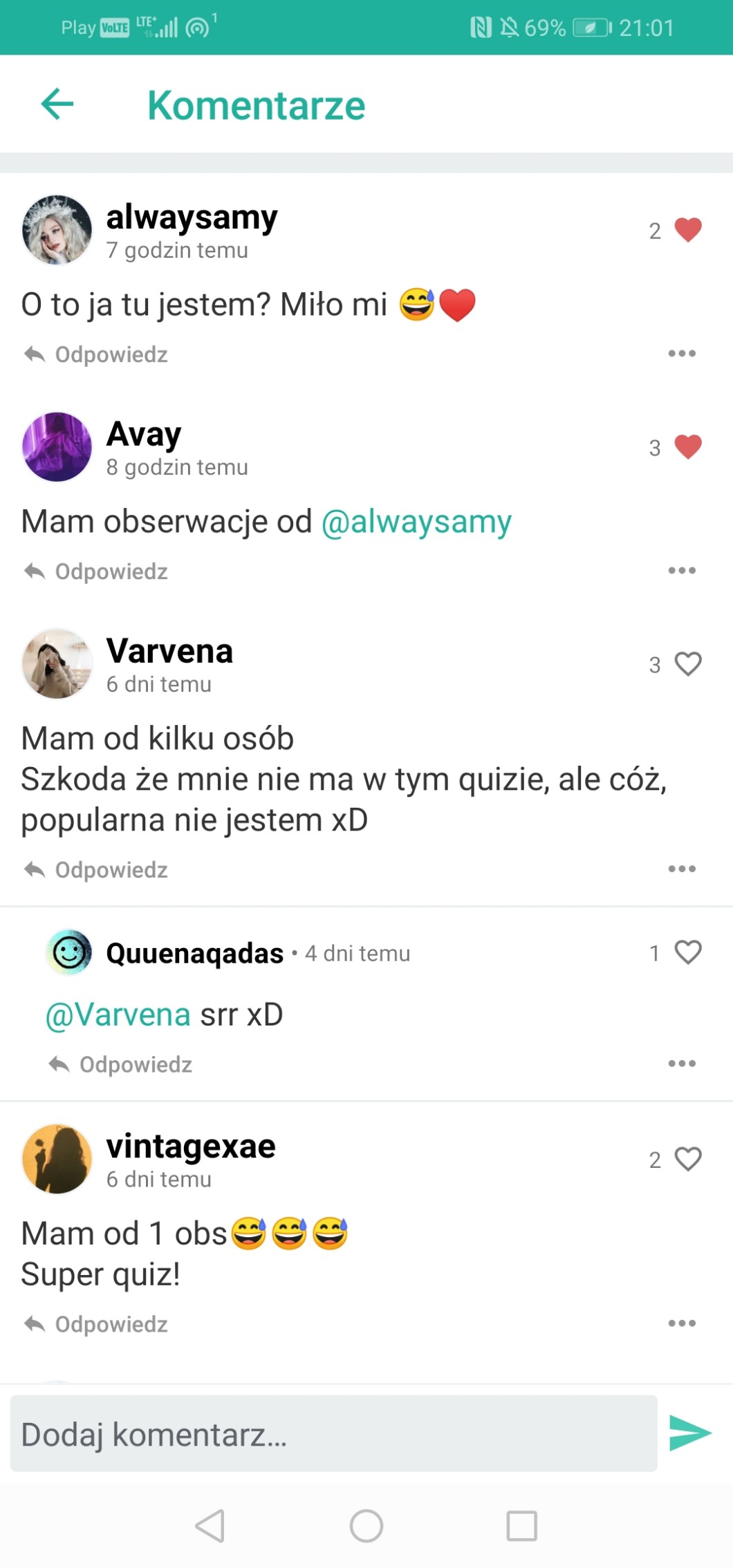Open the @alwaysamy mention link

[x=416, y=522]
